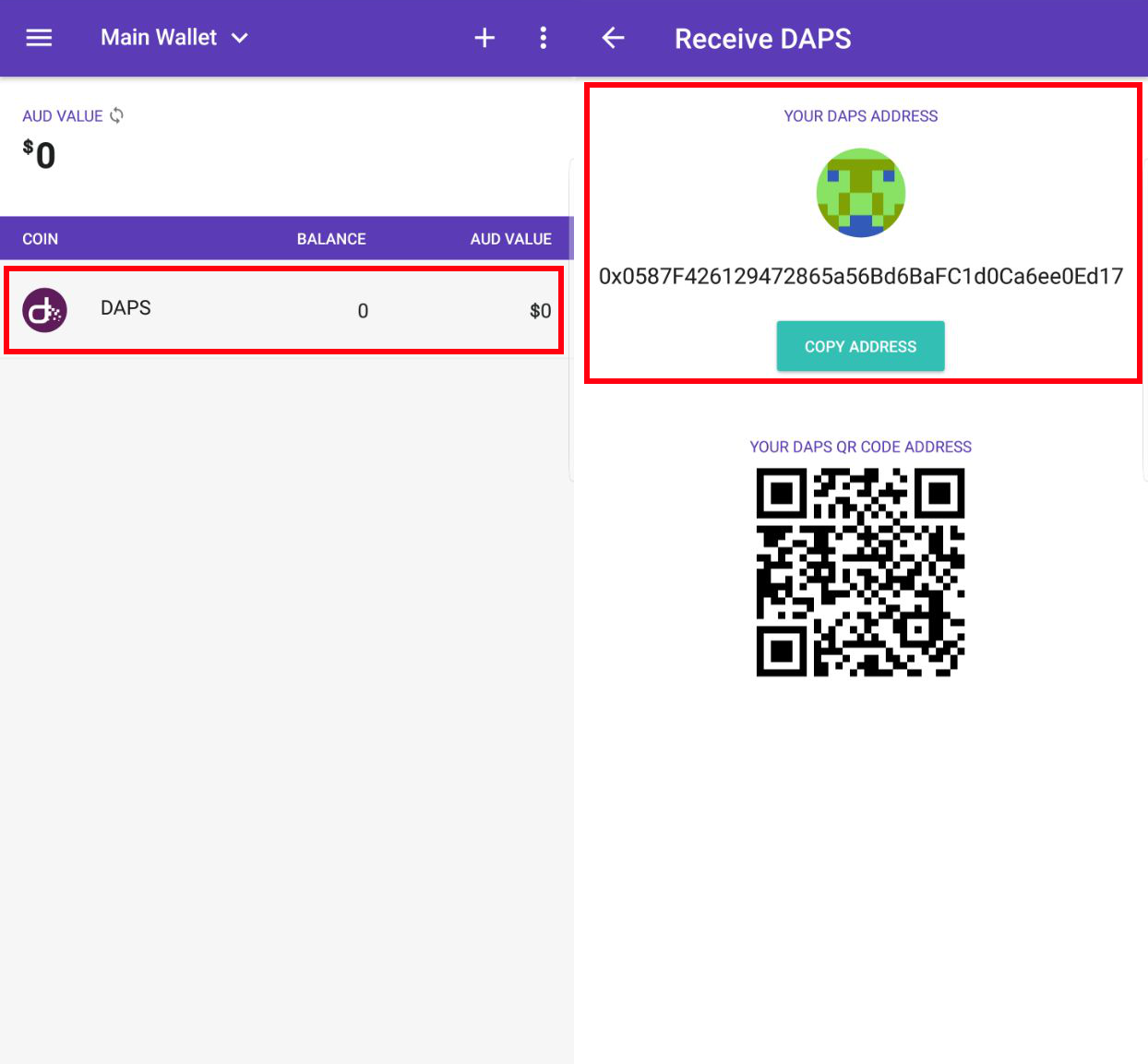Click the AUD VALUE column header
The height and width of the screenshot is (1064, 1148).
tap(511, 239)
